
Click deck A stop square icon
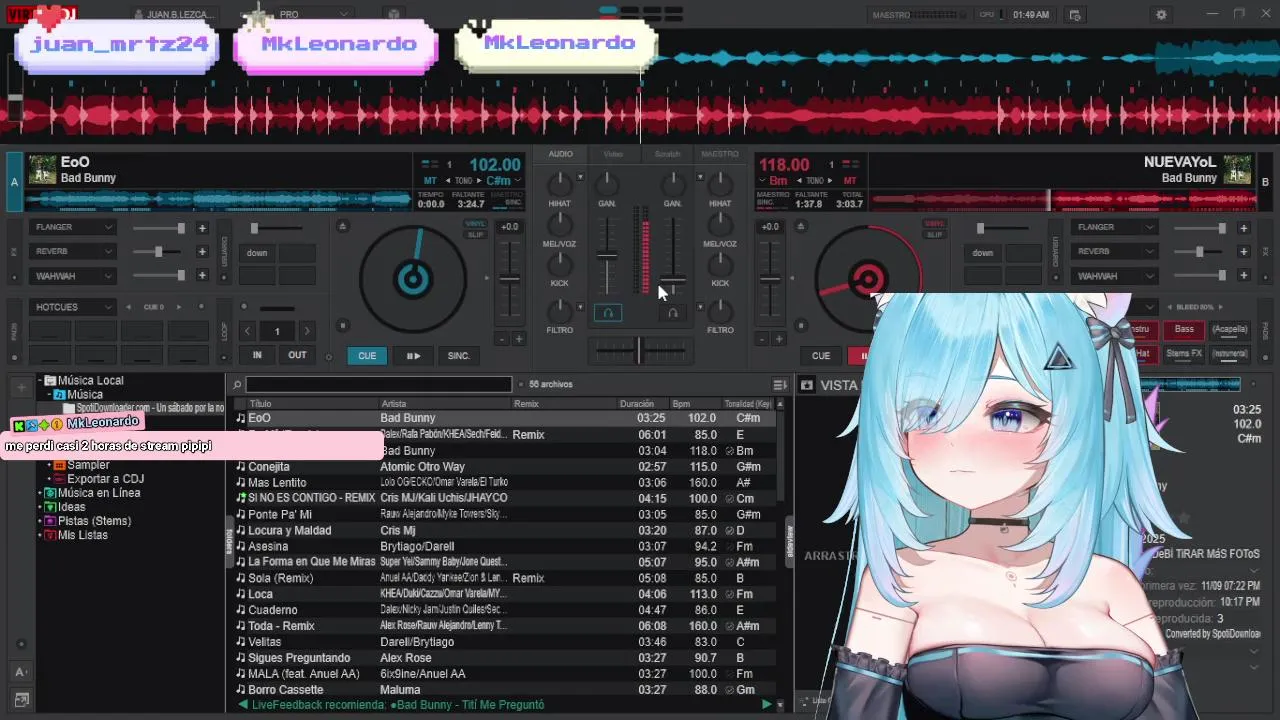click(343, 325)
